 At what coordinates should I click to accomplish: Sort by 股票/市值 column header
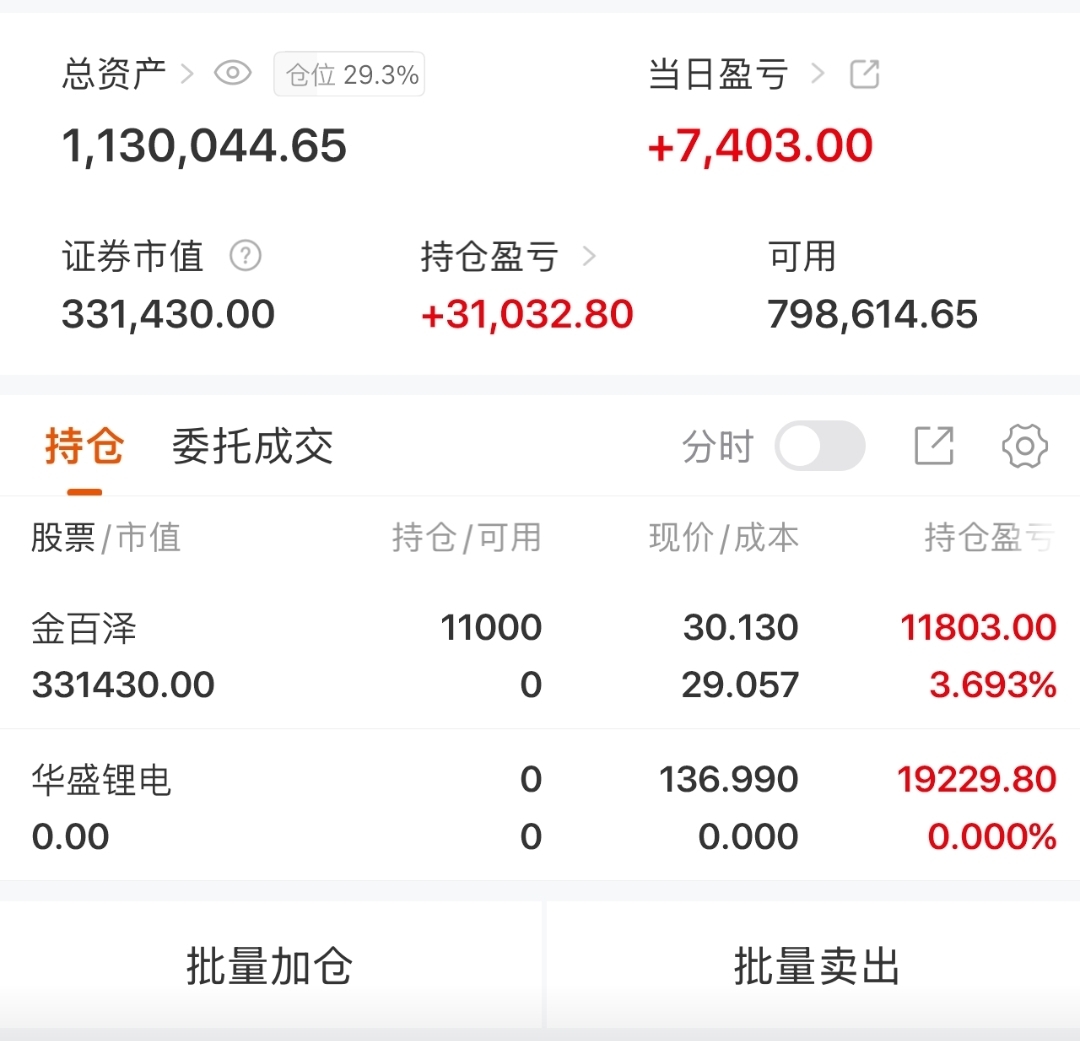click(x=106, y=538)
